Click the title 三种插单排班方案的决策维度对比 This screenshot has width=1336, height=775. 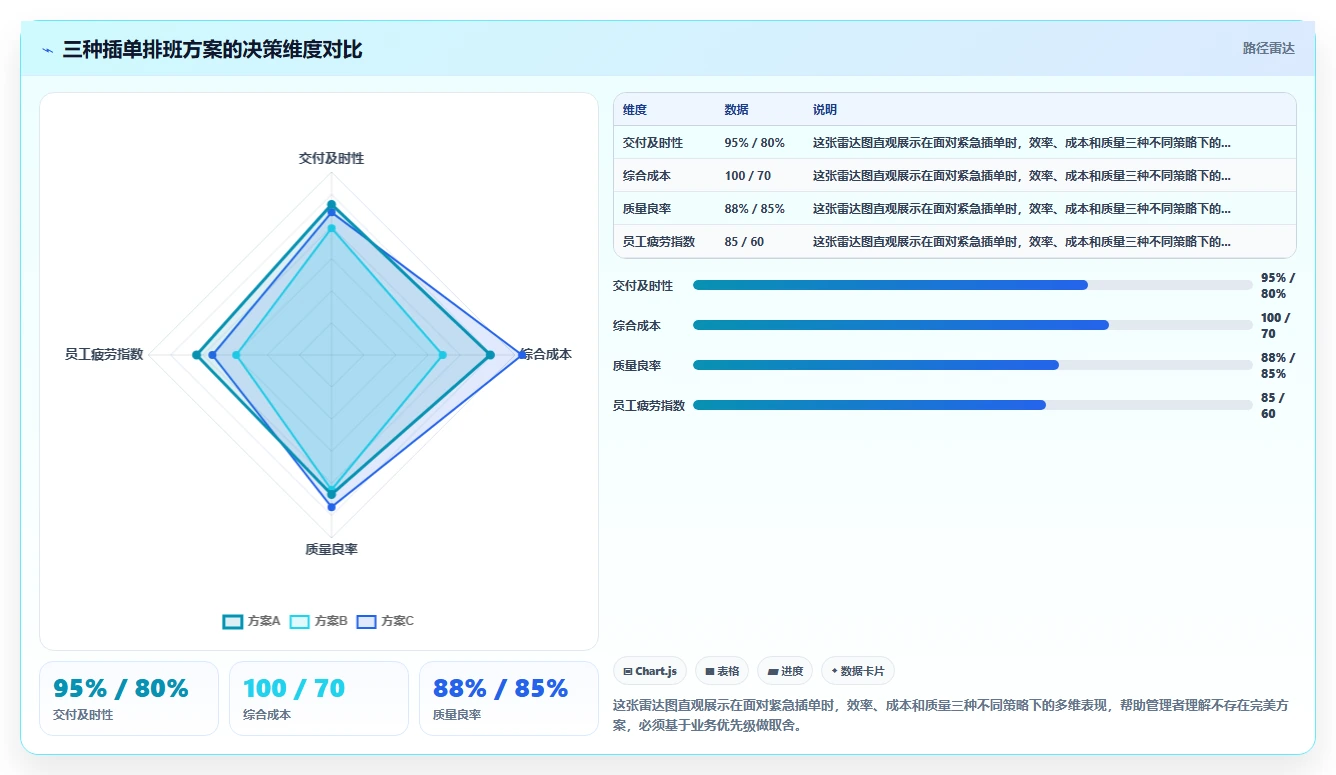[x=212, y=49]
